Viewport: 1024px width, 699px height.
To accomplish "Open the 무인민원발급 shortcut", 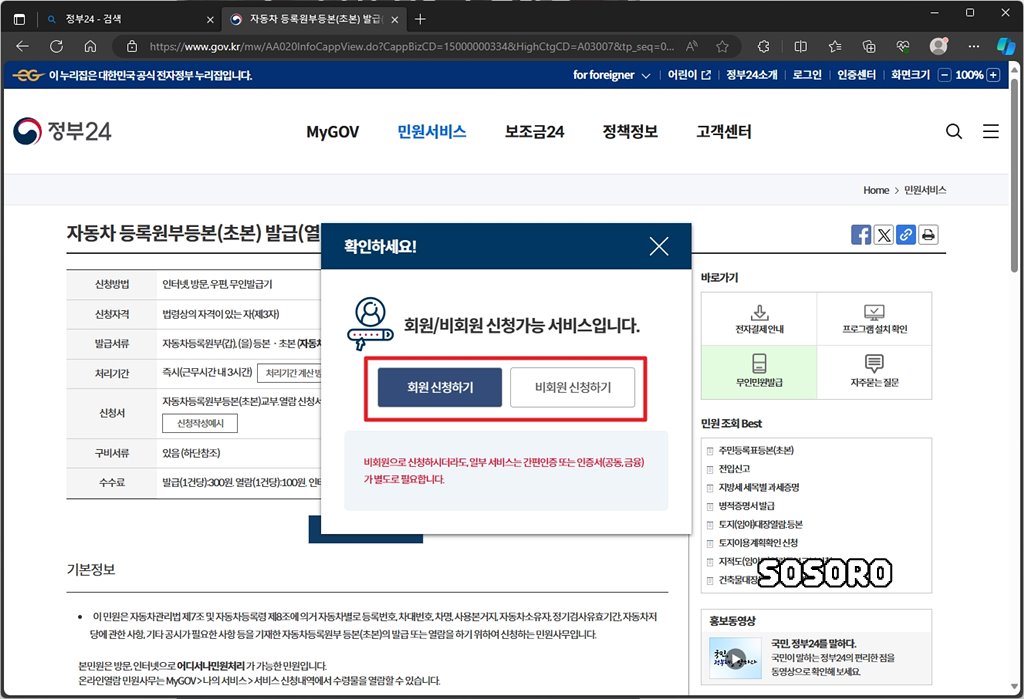I will coord(759,372).
